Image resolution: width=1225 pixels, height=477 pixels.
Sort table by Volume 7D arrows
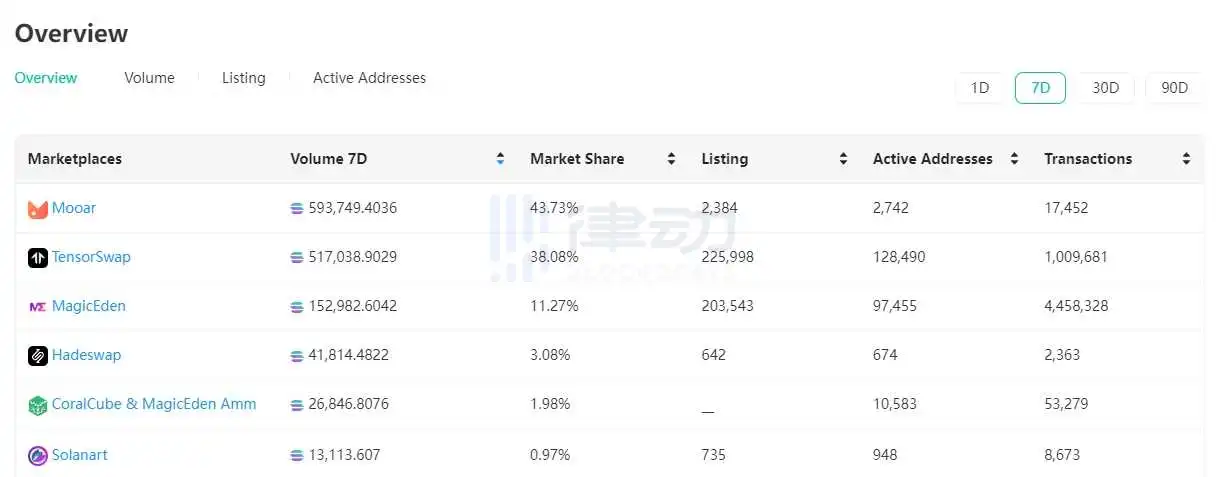[500, 159]
